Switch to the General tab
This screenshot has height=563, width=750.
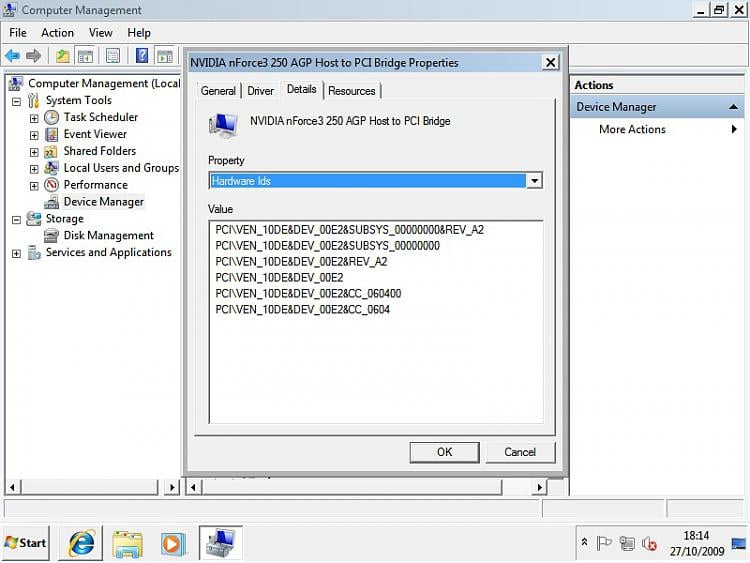coord(218,91)
